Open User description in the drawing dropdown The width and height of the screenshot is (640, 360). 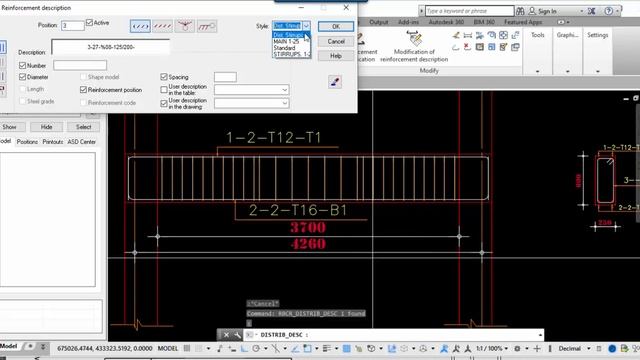pyautogui.click(x=284, y=103)
